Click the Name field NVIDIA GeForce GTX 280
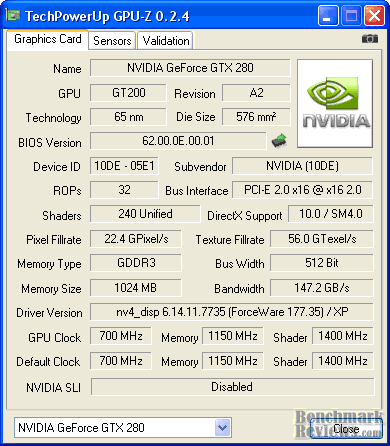390x446 pixels. [x=190, y=68]
